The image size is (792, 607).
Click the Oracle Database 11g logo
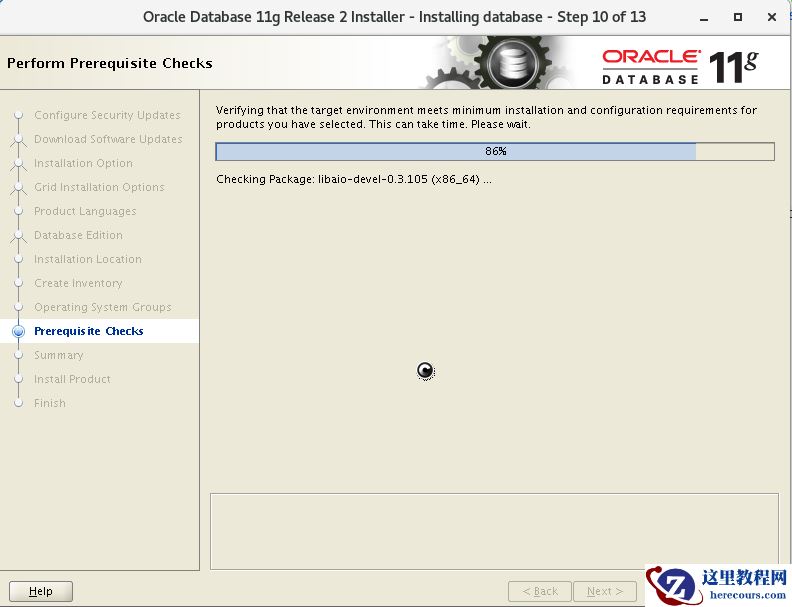680,66
